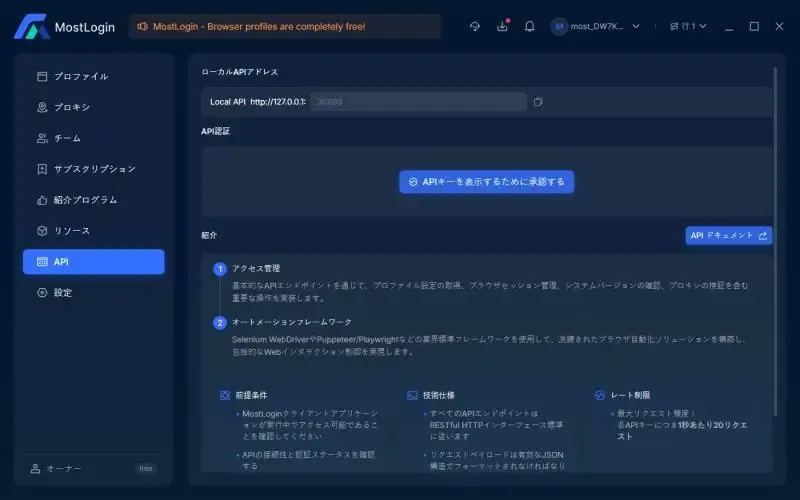This screenshot has width=800, height=500.
Task: Open the プロファイル menu item
Action: 94,77
